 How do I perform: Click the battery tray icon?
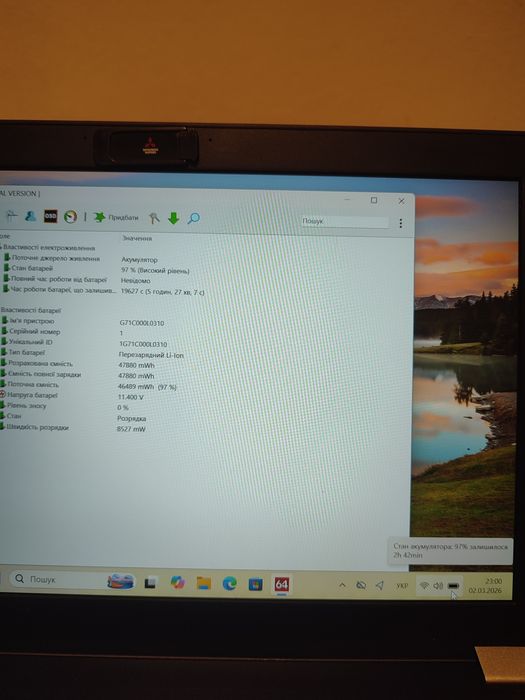(454, 586)
